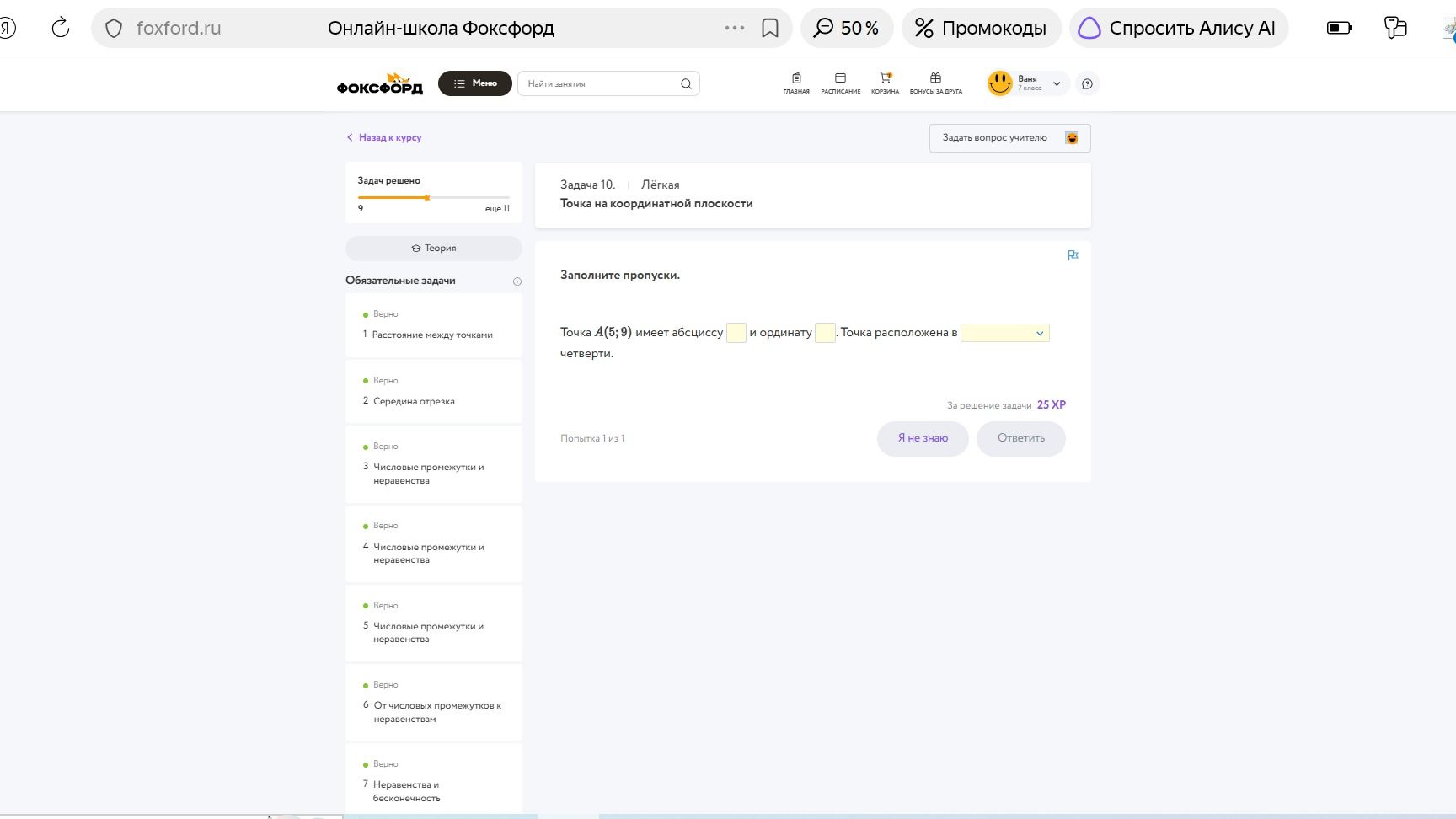Open the Теория button

[x=434, y=248]
